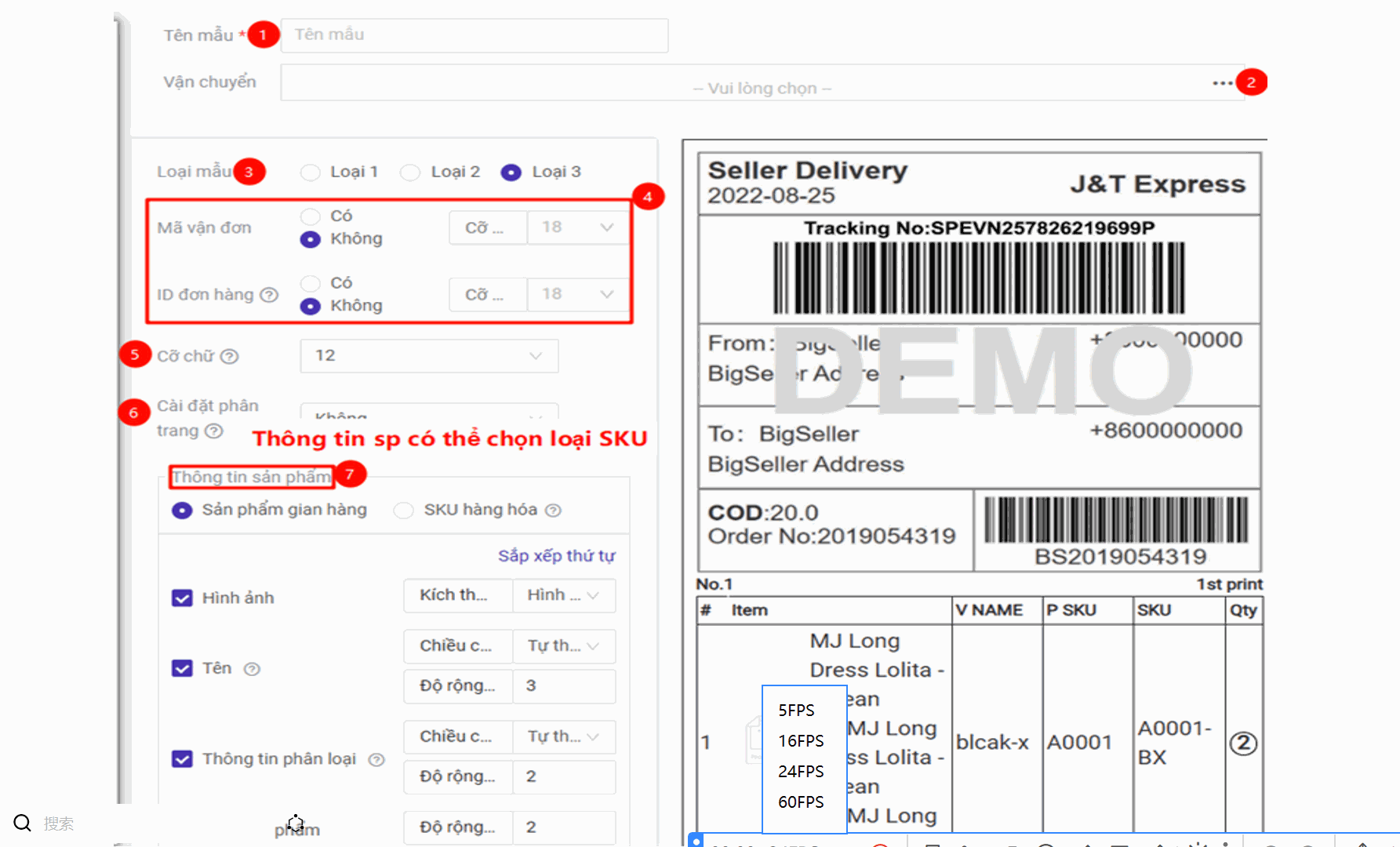Choose 24FPS from the popup menu
This screenshot has width=1400, height=847.
(x=801, y=771)
